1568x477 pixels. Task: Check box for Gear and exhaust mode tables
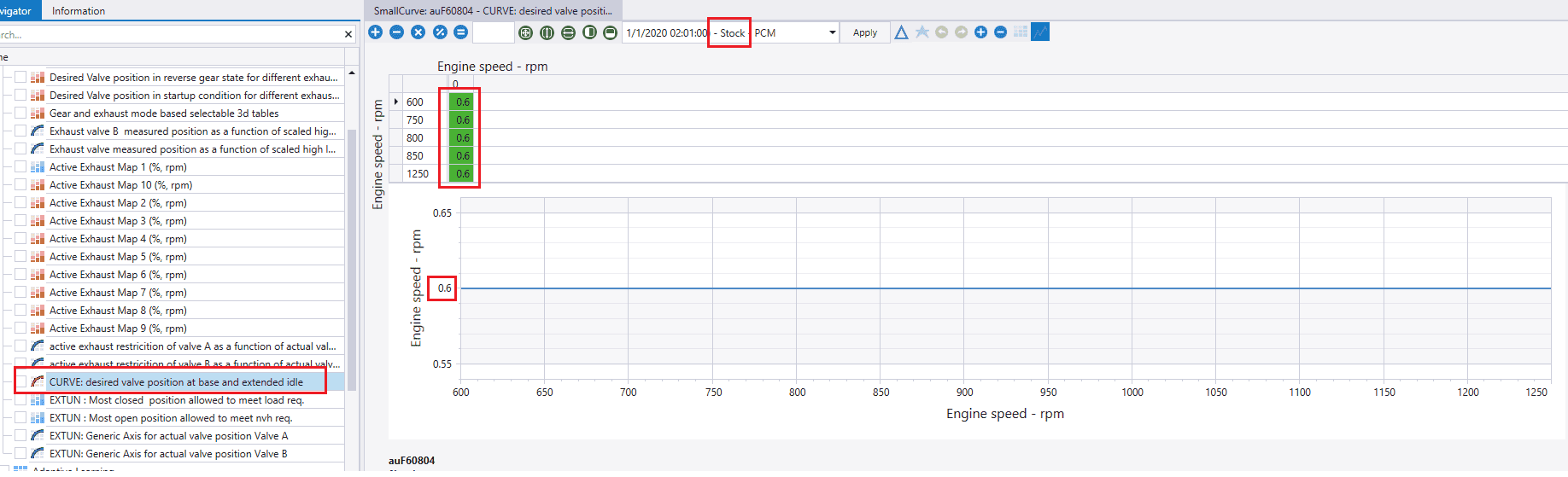point(20,113)
